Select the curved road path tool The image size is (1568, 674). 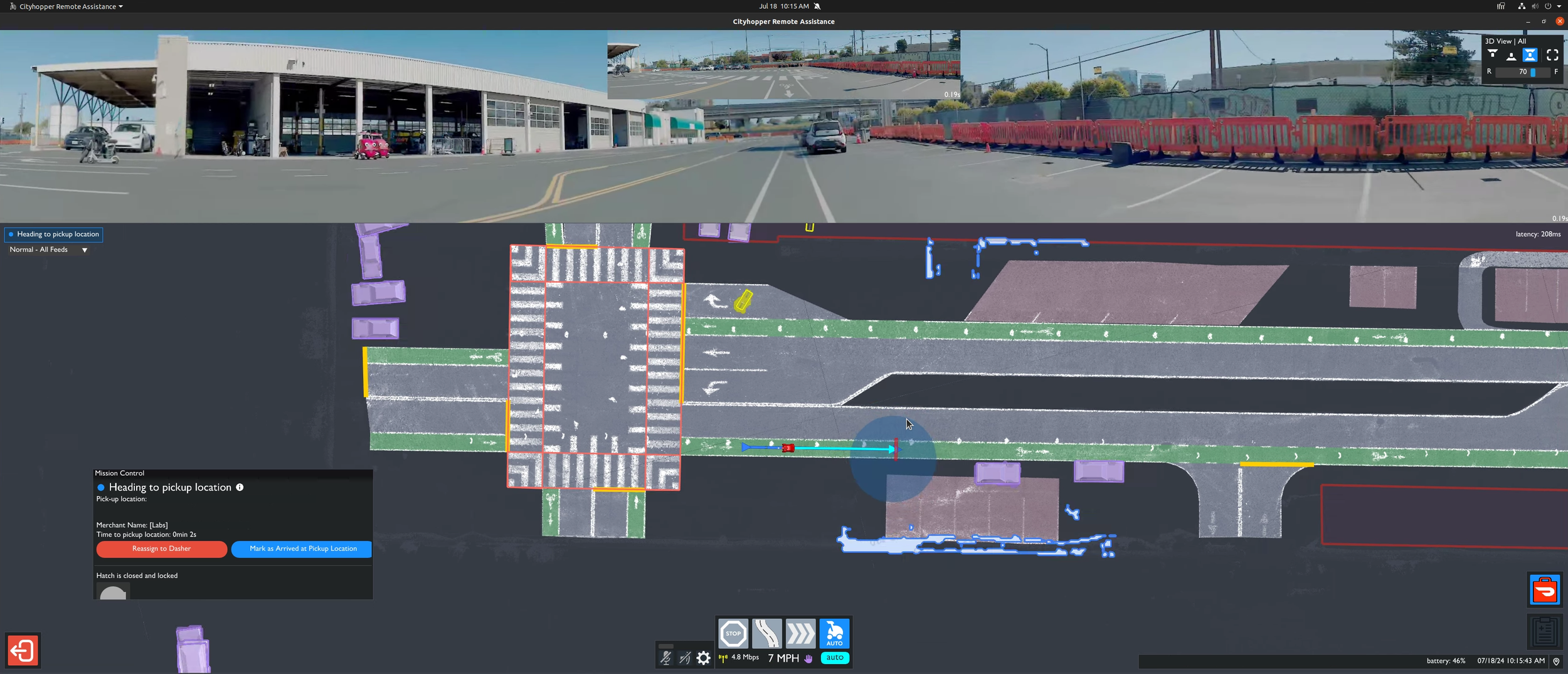tap(766, 633)
